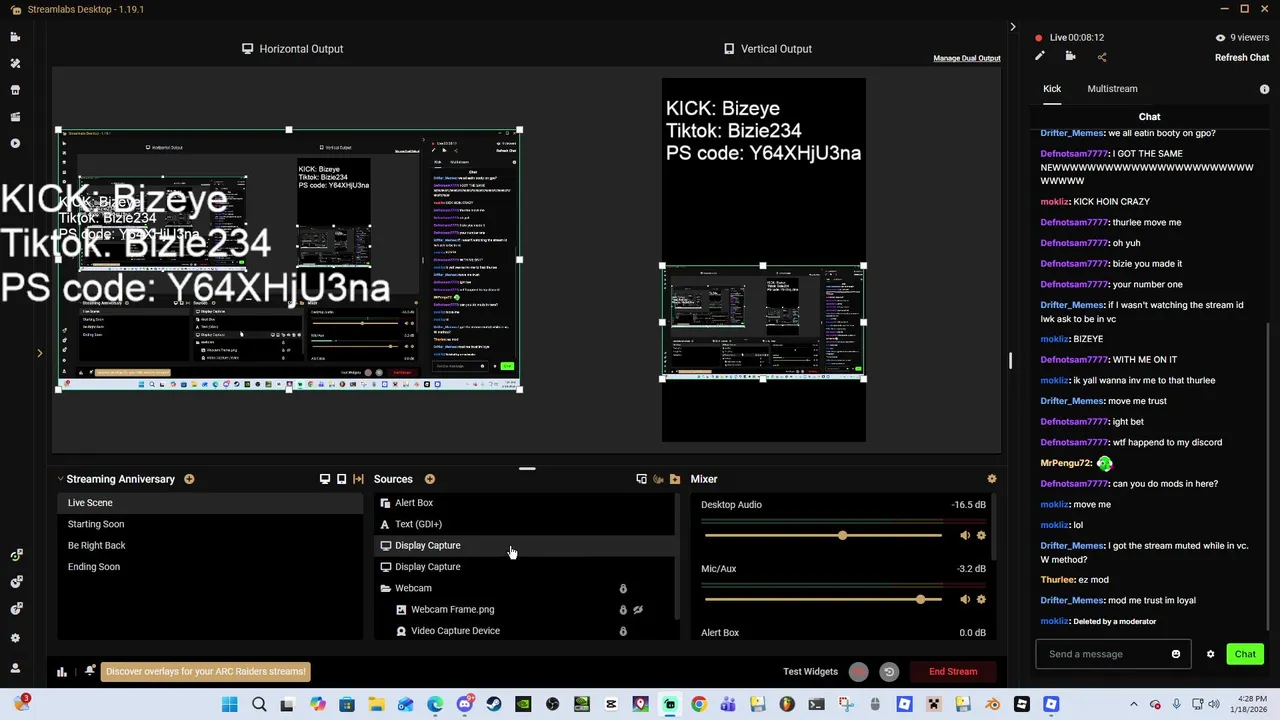
Task: Click the scene transitions icon
Action: (358, 479)
